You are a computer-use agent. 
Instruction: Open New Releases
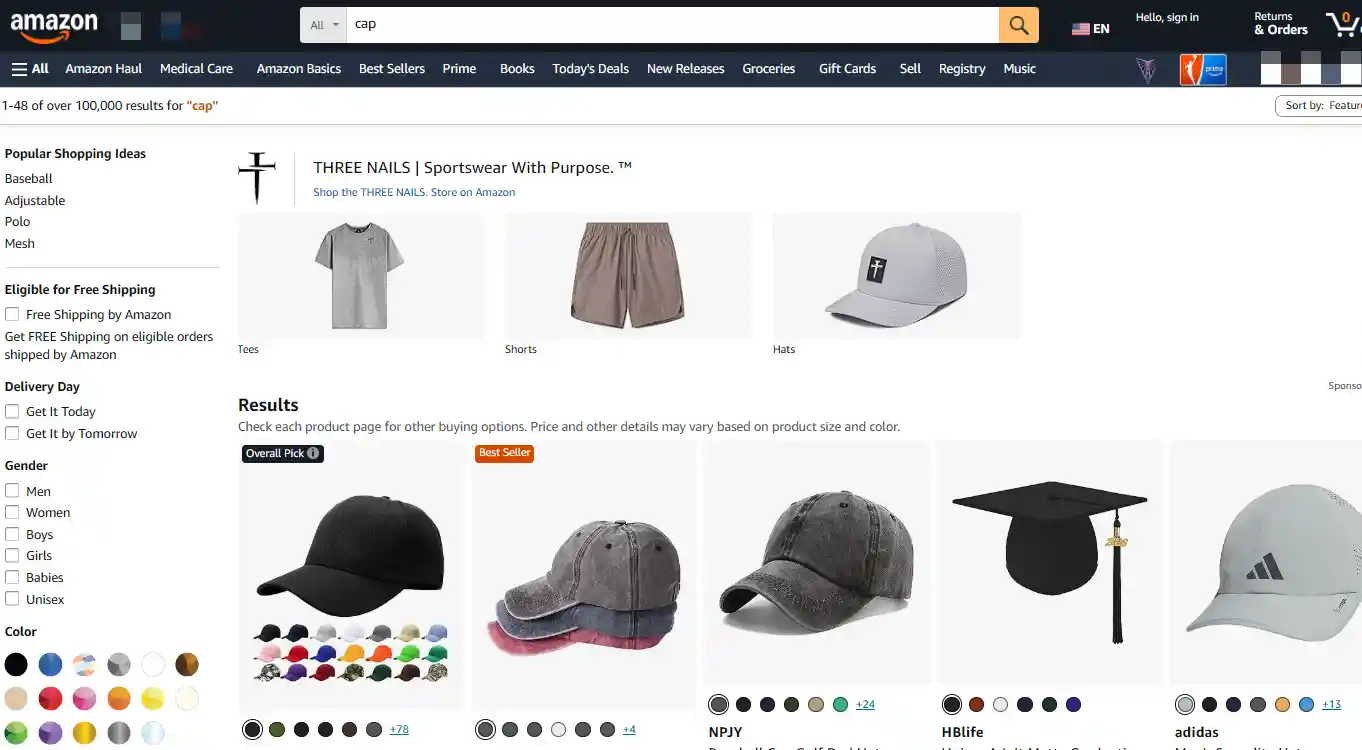click(686, 69)
